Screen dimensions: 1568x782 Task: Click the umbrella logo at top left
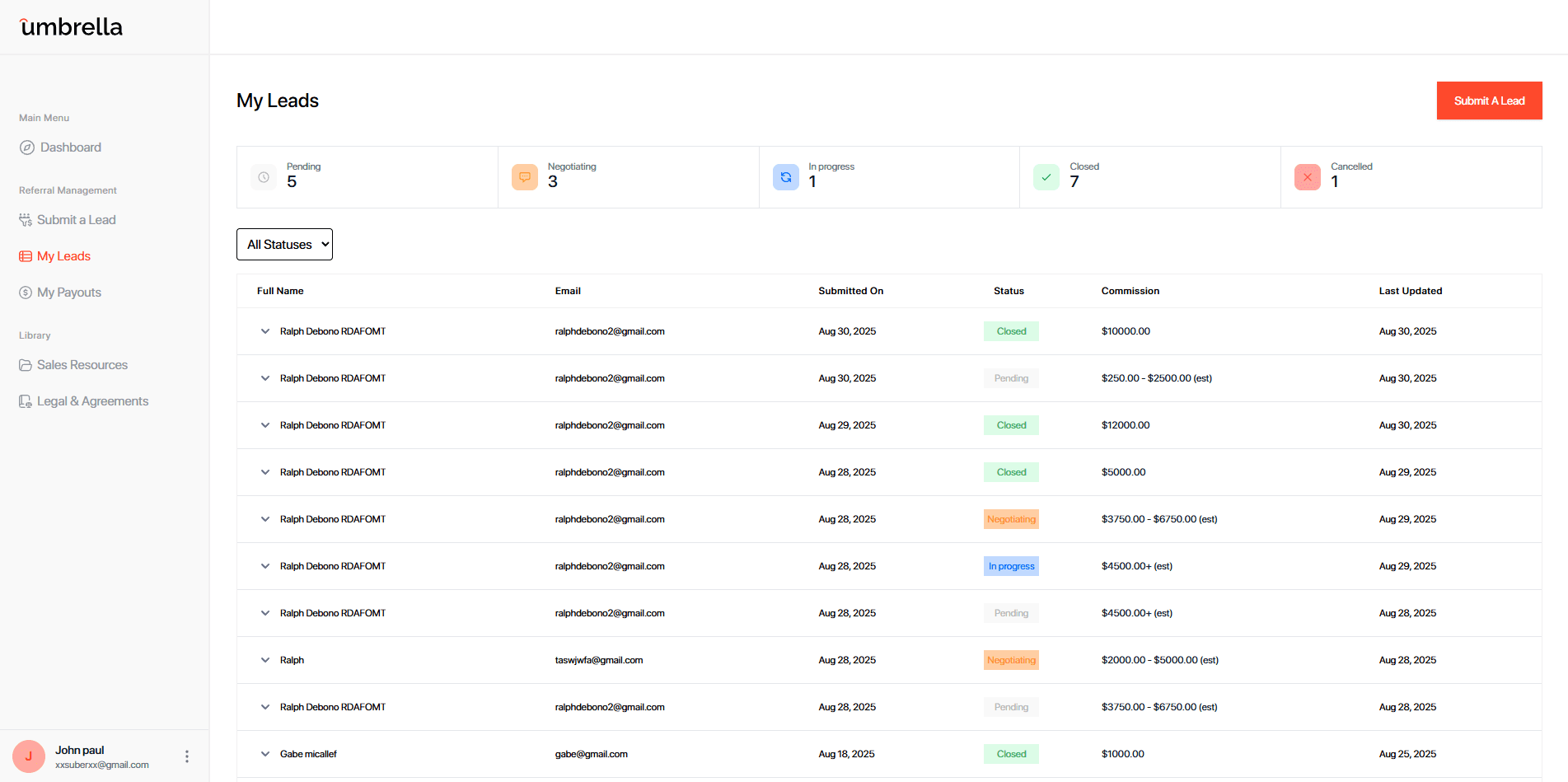click(x=70, y=26)
